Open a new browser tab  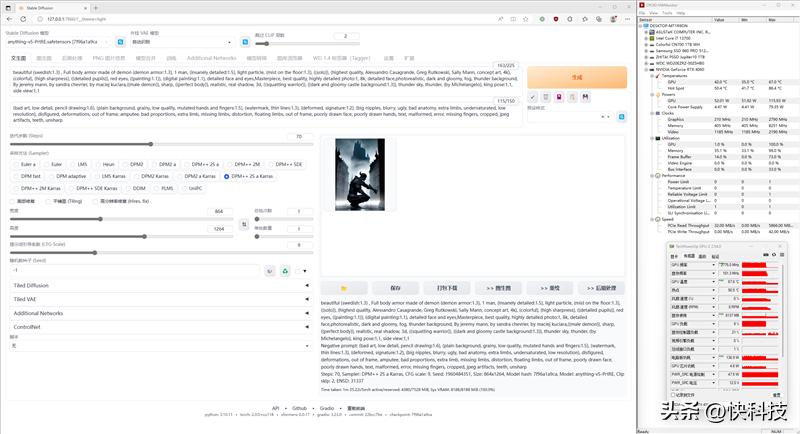(x=95, y=8)
